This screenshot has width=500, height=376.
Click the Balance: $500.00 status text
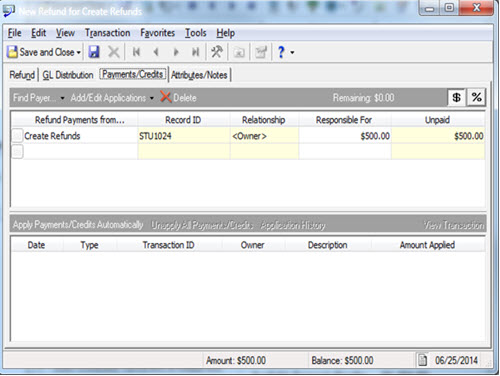coord(342,360)
